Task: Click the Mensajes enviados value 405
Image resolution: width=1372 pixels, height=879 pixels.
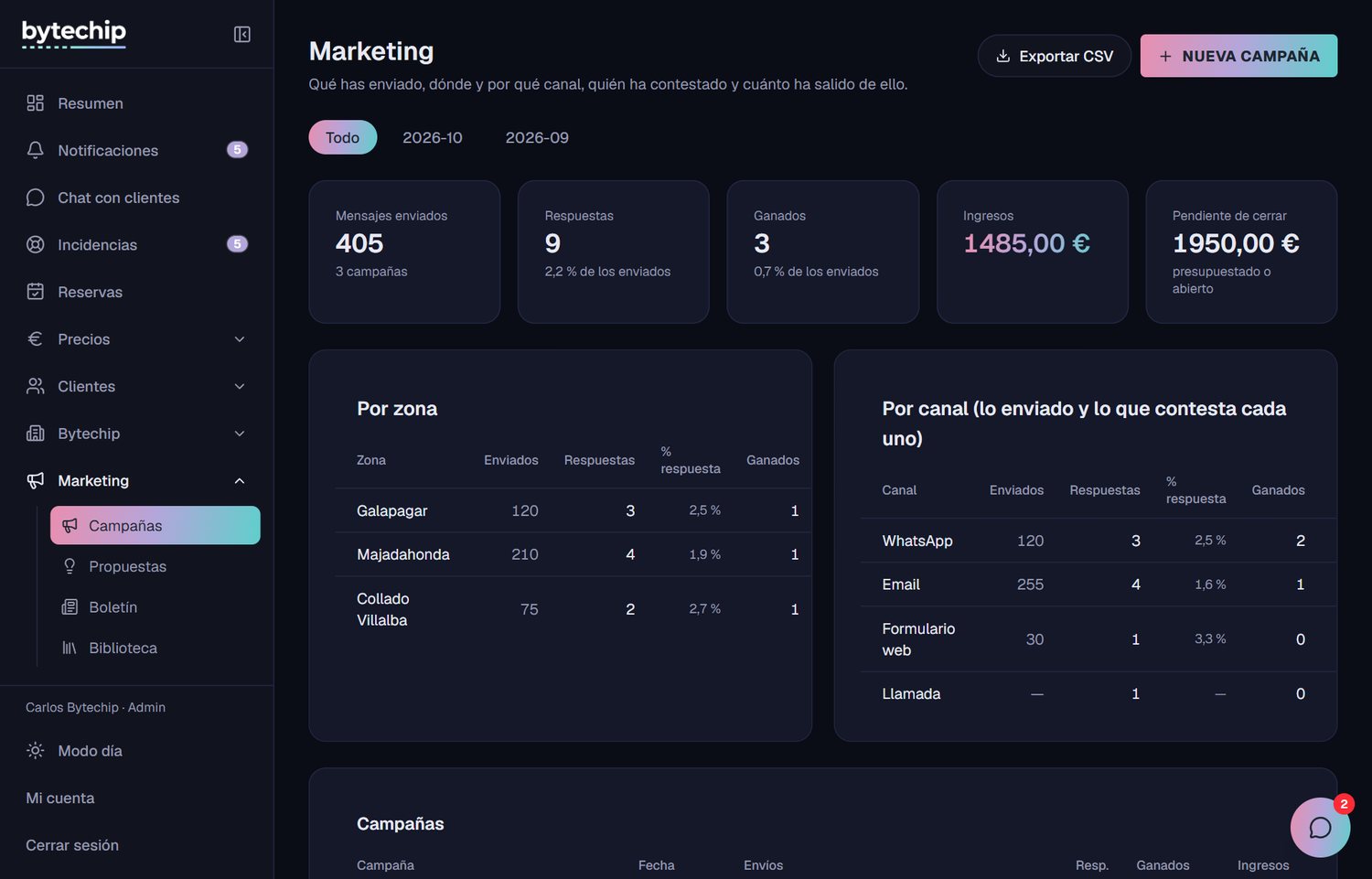Action: [x=359, y=243]
